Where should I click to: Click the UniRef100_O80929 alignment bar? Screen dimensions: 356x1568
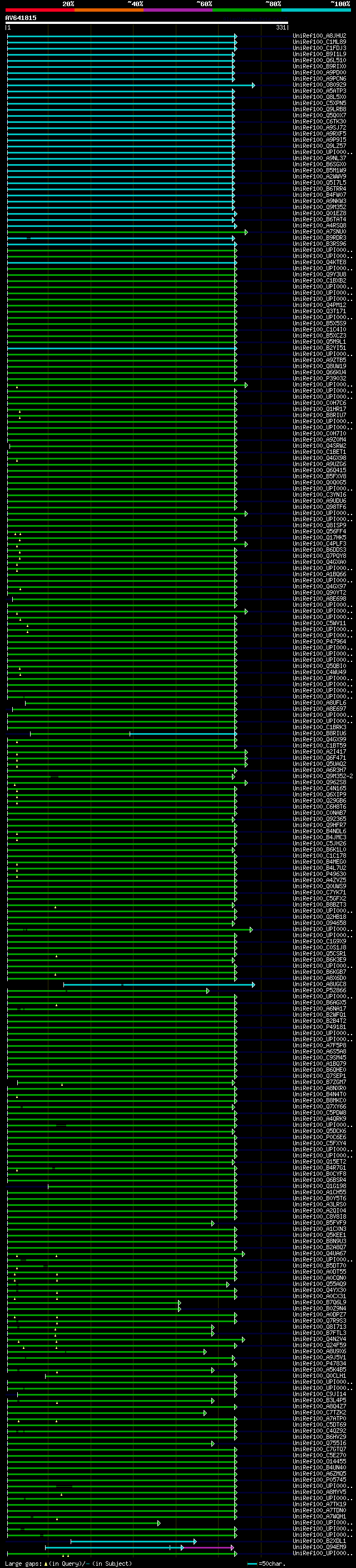(131, 85)
